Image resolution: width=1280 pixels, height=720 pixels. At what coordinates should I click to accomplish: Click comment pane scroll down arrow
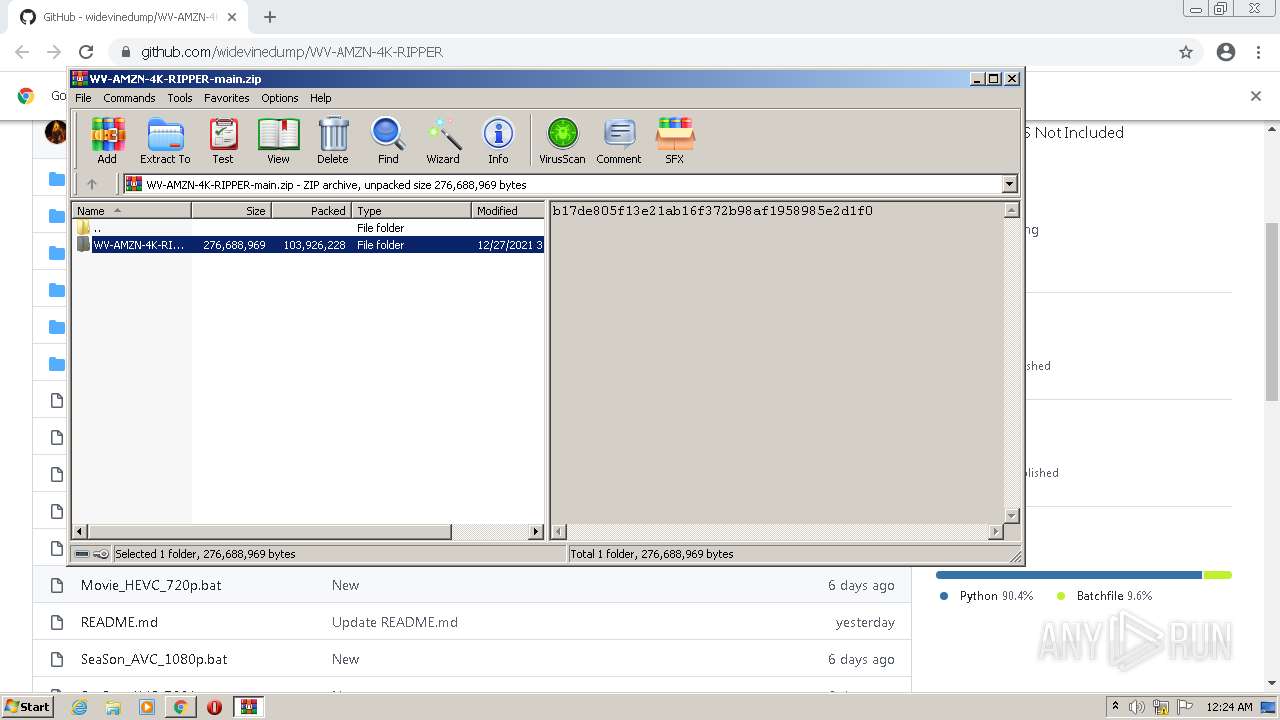pyautogui.click(x=1011, y=516)
